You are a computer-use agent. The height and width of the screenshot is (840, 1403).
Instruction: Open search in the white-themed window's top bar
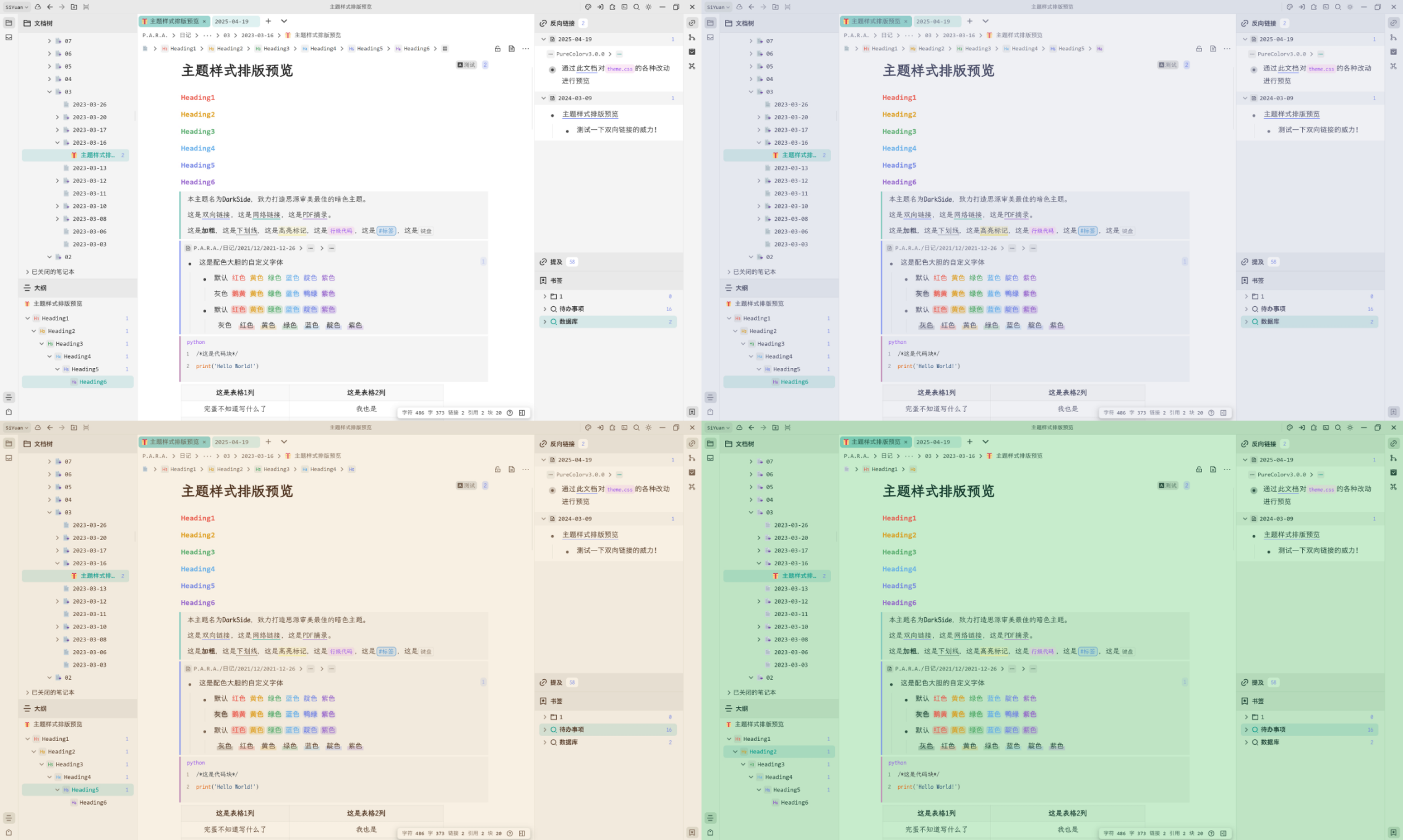point(636,7)
